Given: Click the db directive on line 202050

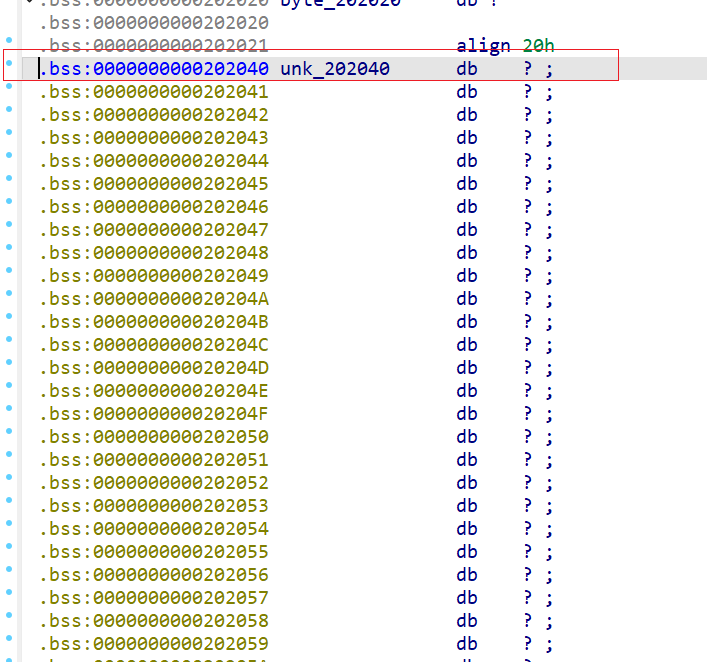Looking at the screenshot, I should click(x=467, y=437).
